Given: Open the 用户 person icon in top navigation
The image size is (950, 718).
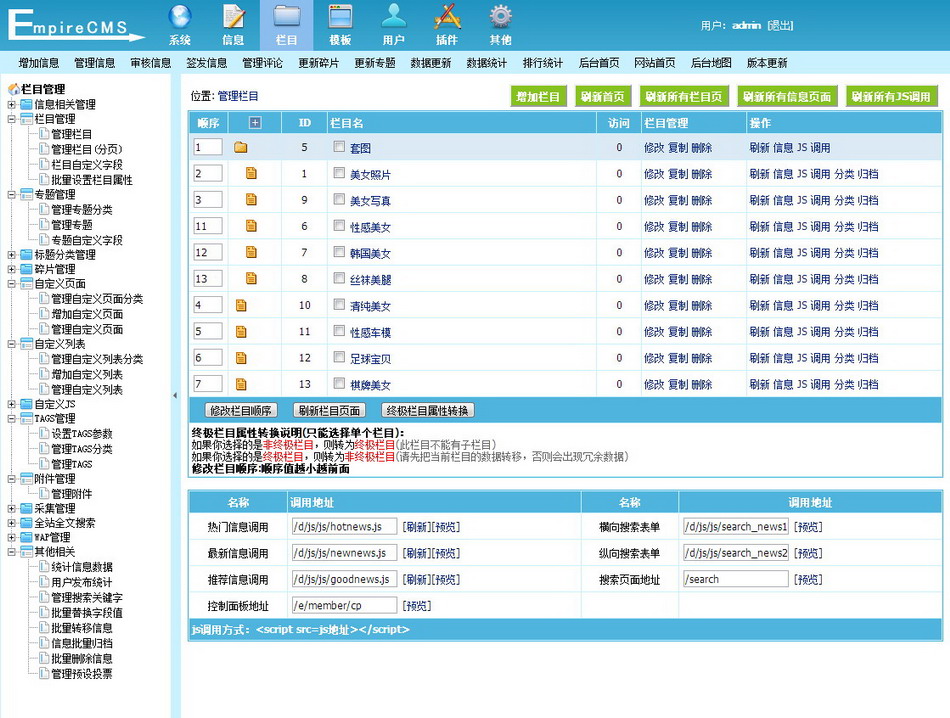Looking at the screenshot, I should (x=394, y=17).
